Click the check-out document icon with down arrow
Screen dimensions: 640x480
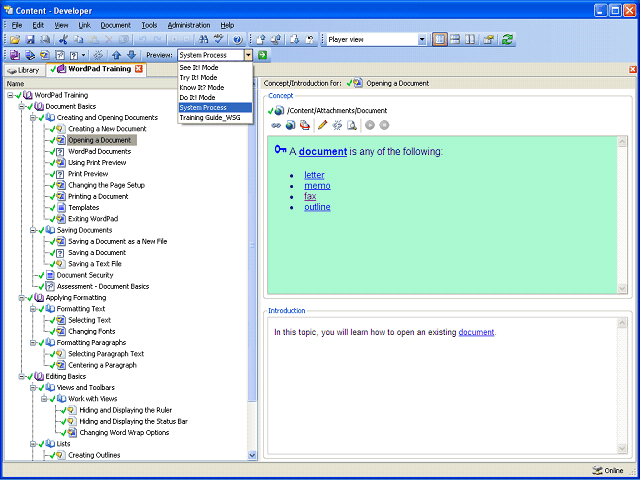pyautogui.click(x=295, y=40)
